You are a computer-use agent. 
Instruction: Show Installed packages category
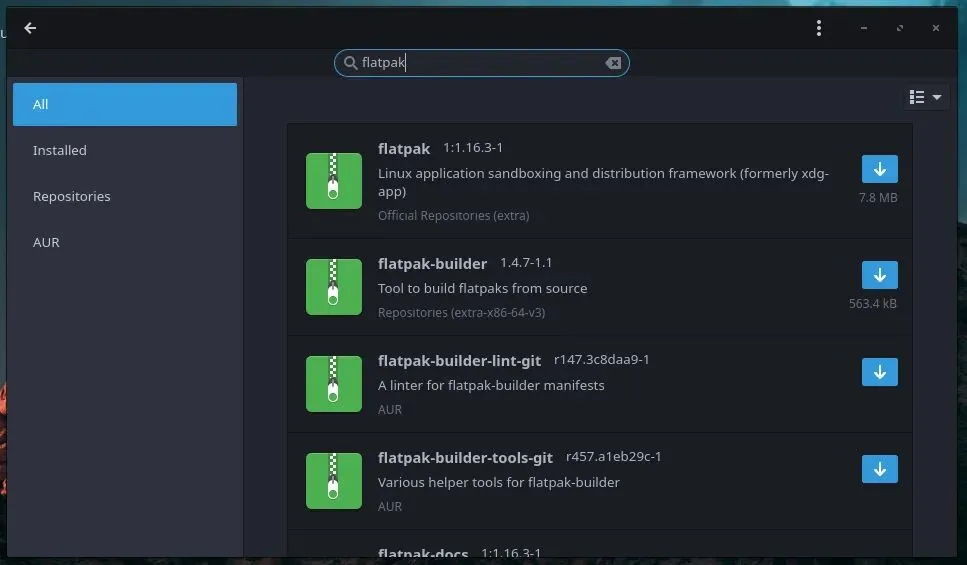pos(125,151)
